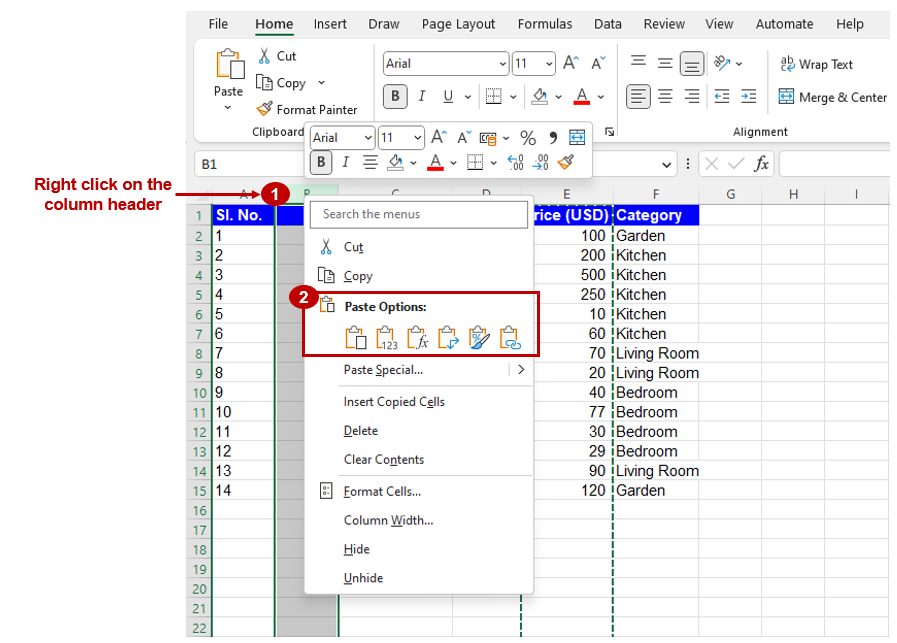Choose the Paste Link icon
This screenshot has height=643, width=897.
pos(510,338)
